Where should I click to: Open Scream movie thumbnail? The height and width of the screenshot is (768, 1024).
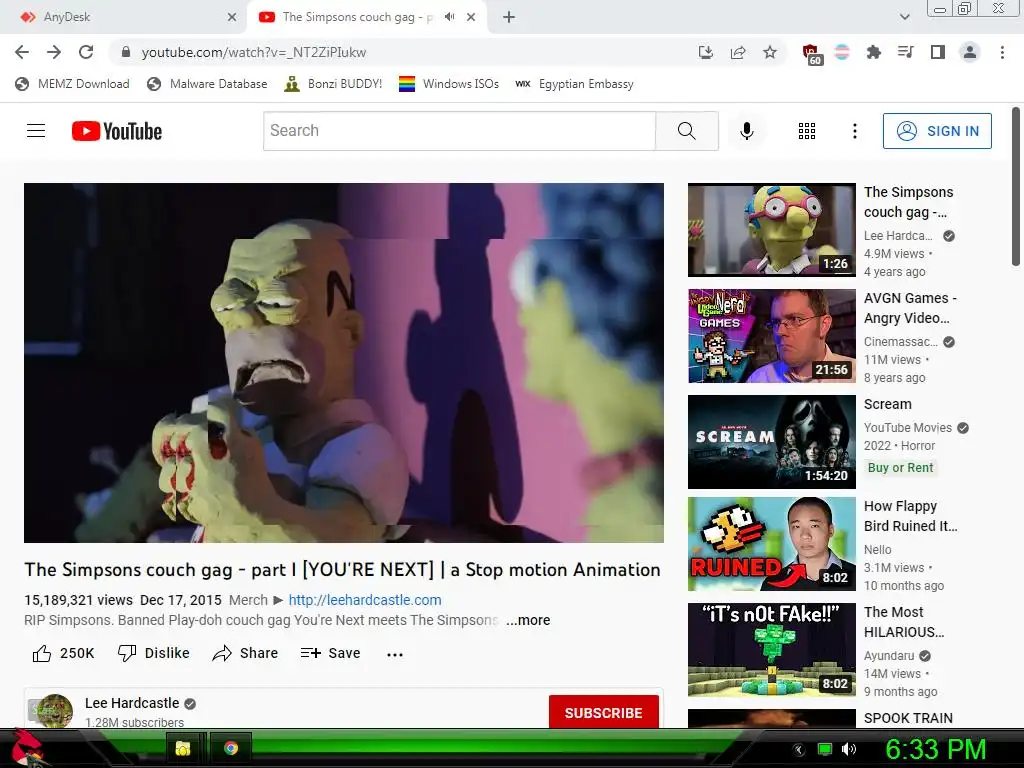pos(771,442)
